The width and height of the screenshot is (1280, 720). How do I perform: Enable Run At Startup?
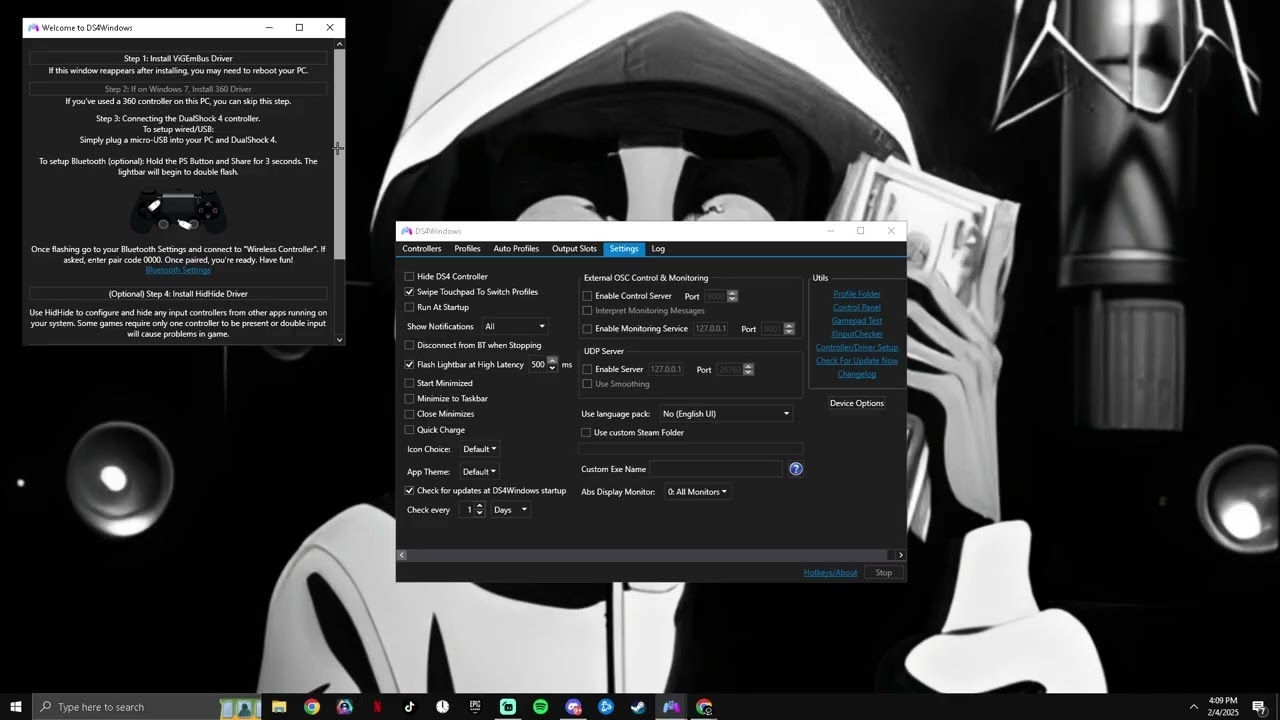tap(409, 307)
